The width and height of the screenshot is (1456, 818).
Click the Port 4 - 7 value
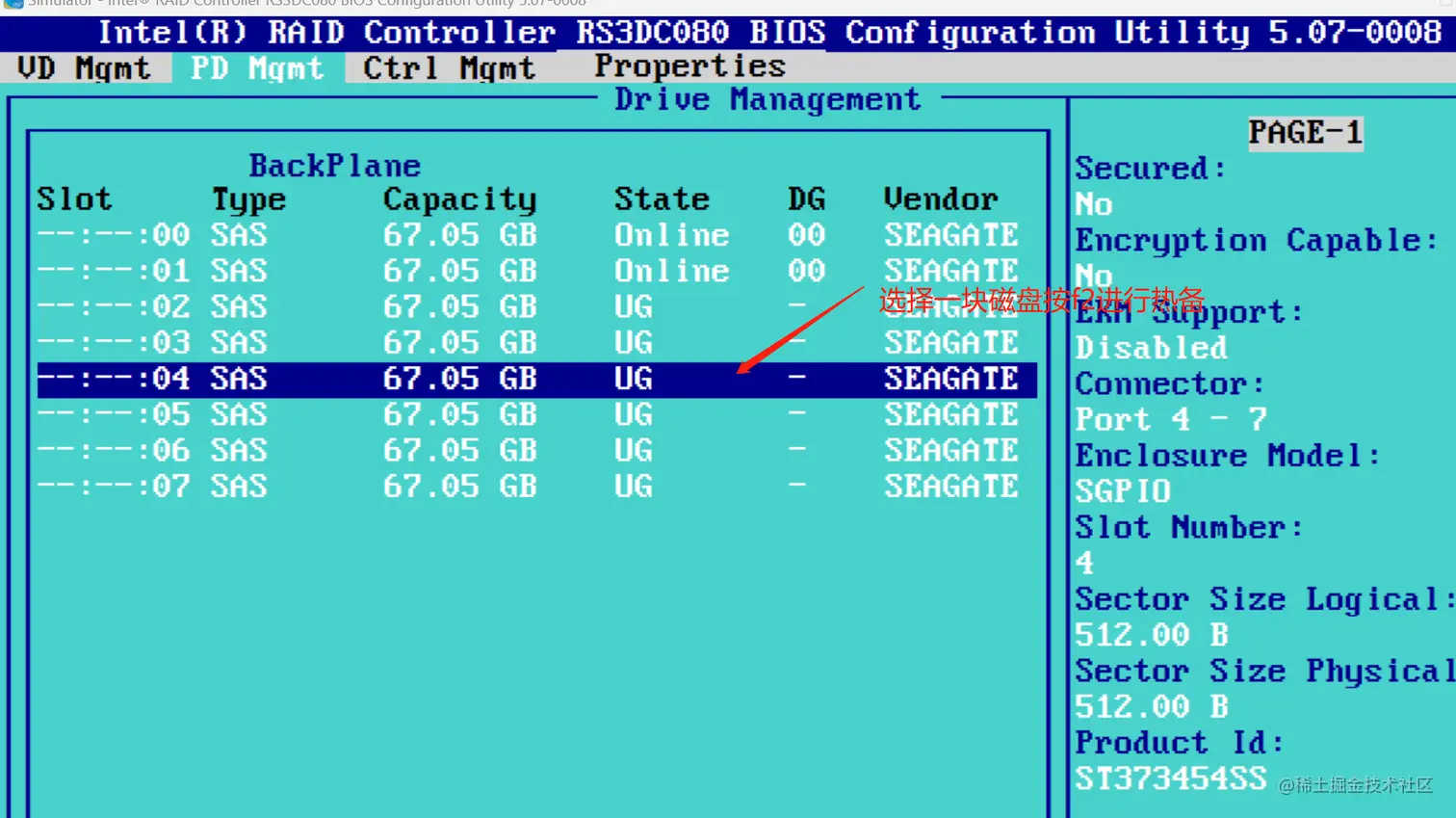click(1171, 420)
